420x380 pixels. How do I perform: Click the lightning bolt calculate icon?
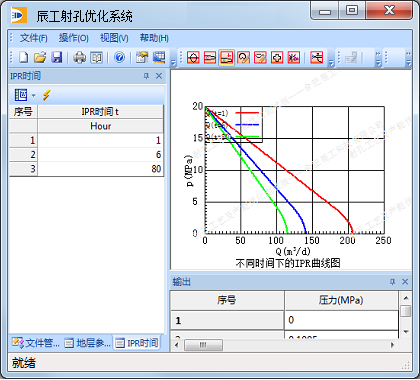click(x=46, y=95)
